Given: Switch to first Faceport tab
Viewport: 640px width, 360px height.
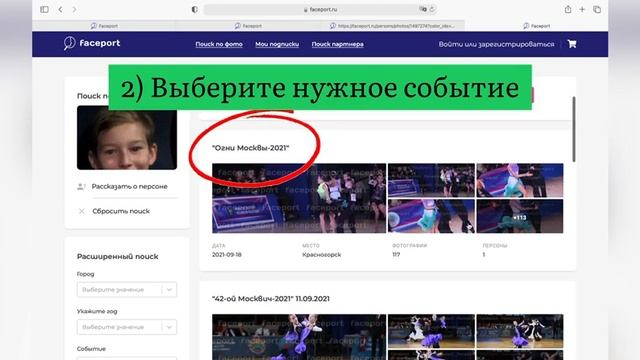Looking at the screenshot, I should pyautogui.click(x=104, y=26).
